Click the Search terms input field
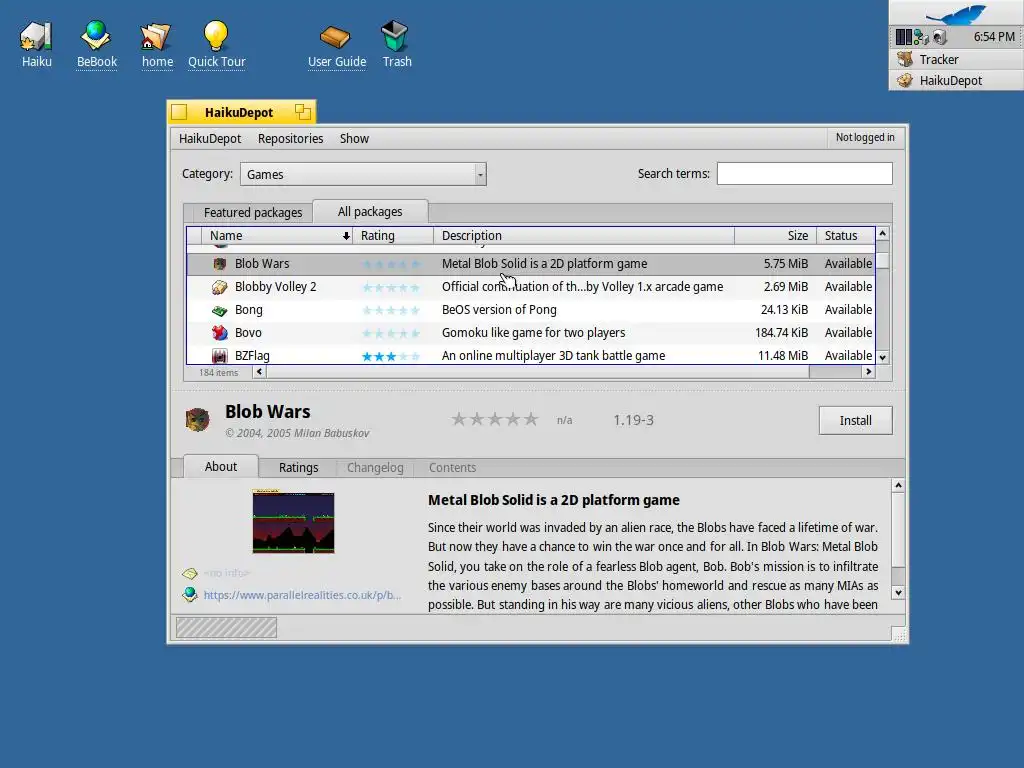 [x=805, y=174]
